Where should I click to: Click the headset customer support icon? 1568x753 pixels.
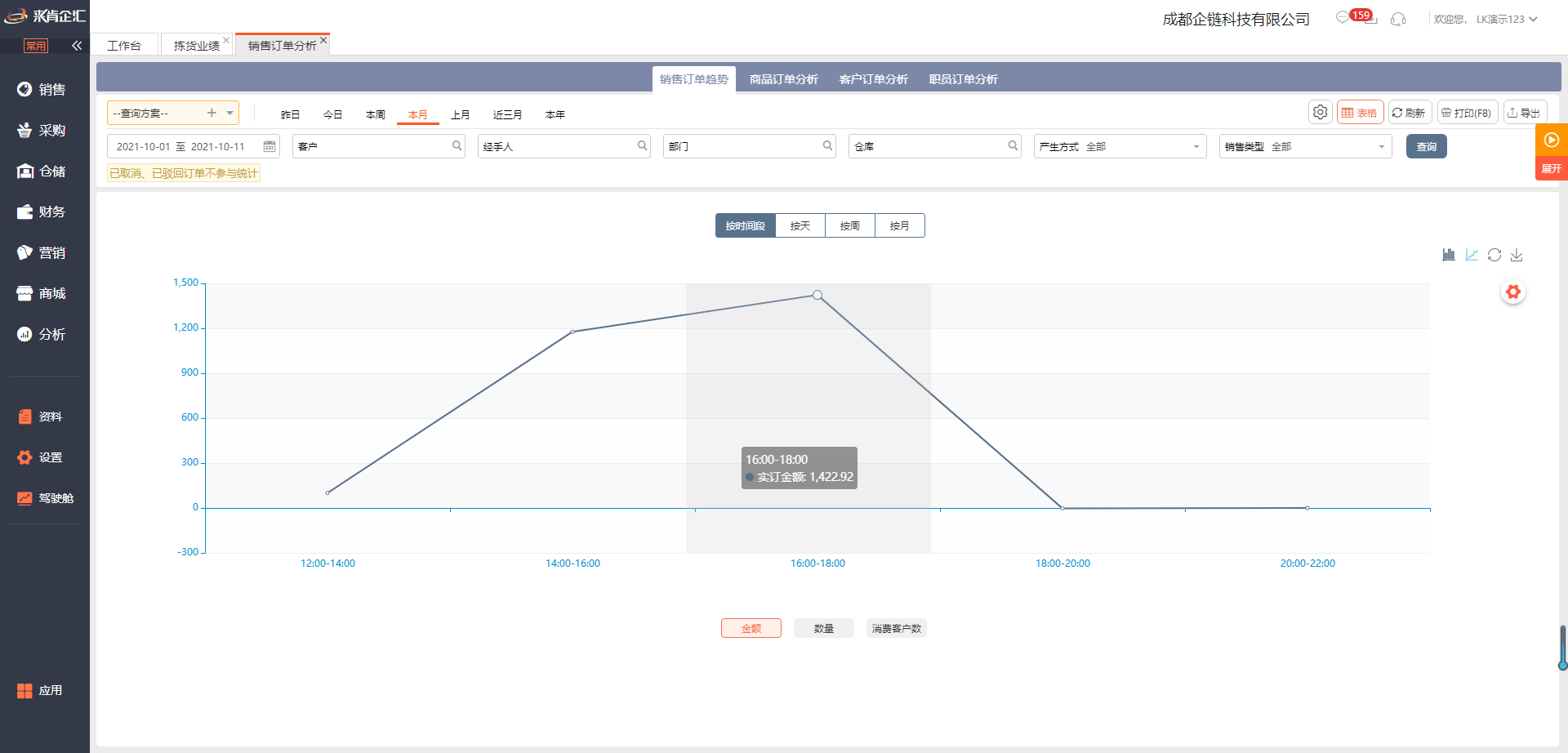[x=1398, y=19]
